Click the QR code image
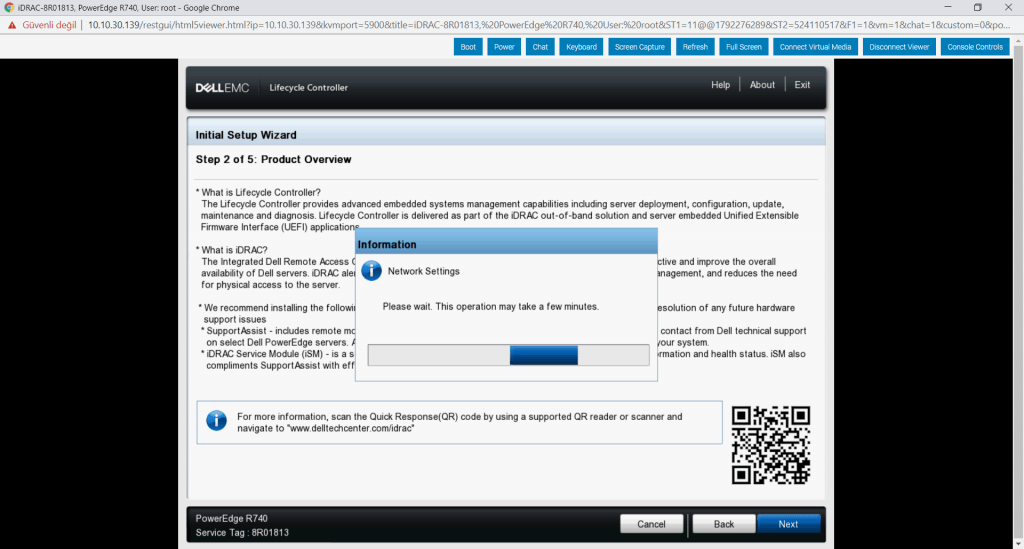Image resolution: width=1024 pixels, height=549 pixels. tap(770, 445)
